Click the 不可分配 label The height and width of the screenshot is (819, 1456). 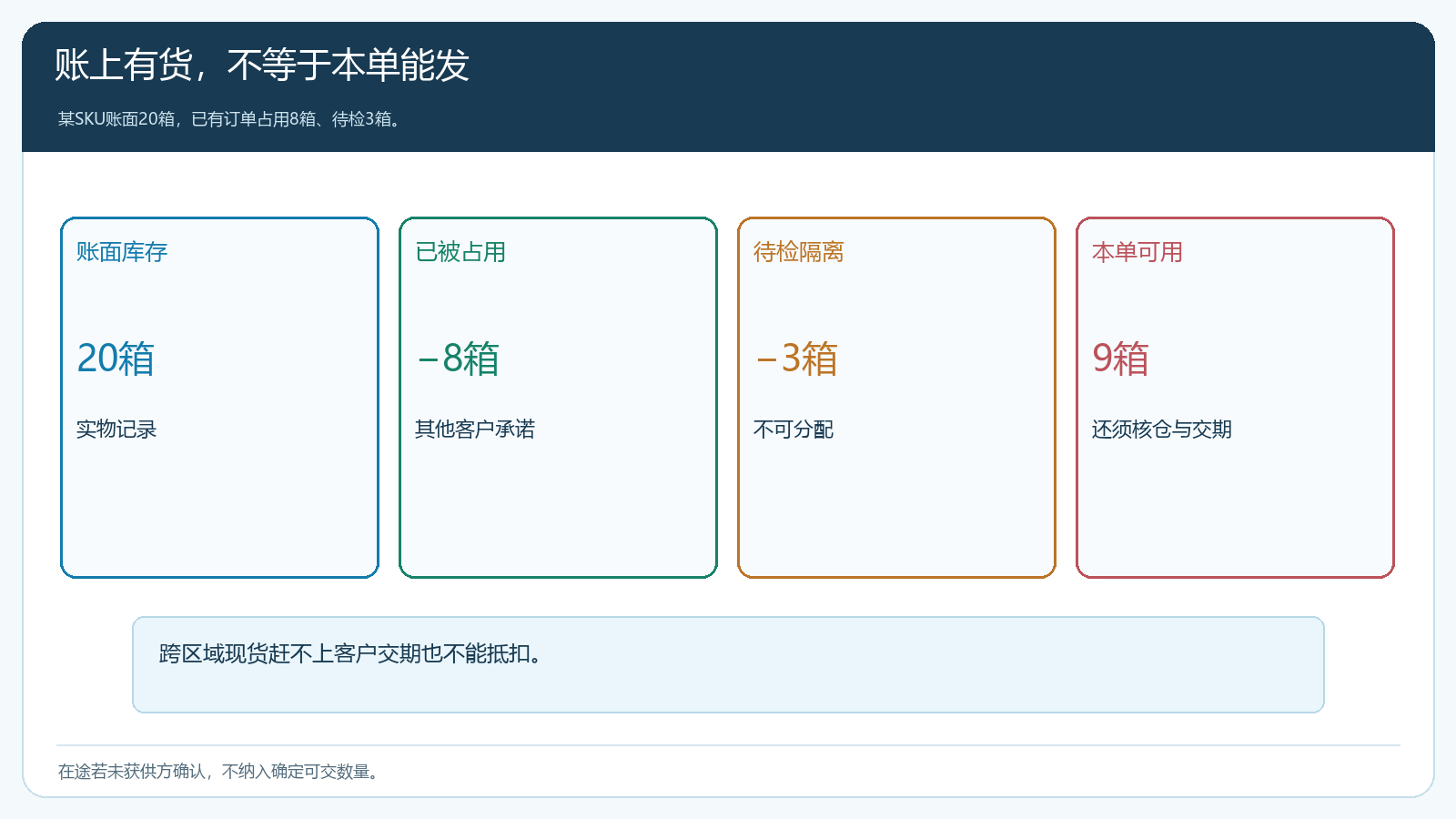pos(794,430)
